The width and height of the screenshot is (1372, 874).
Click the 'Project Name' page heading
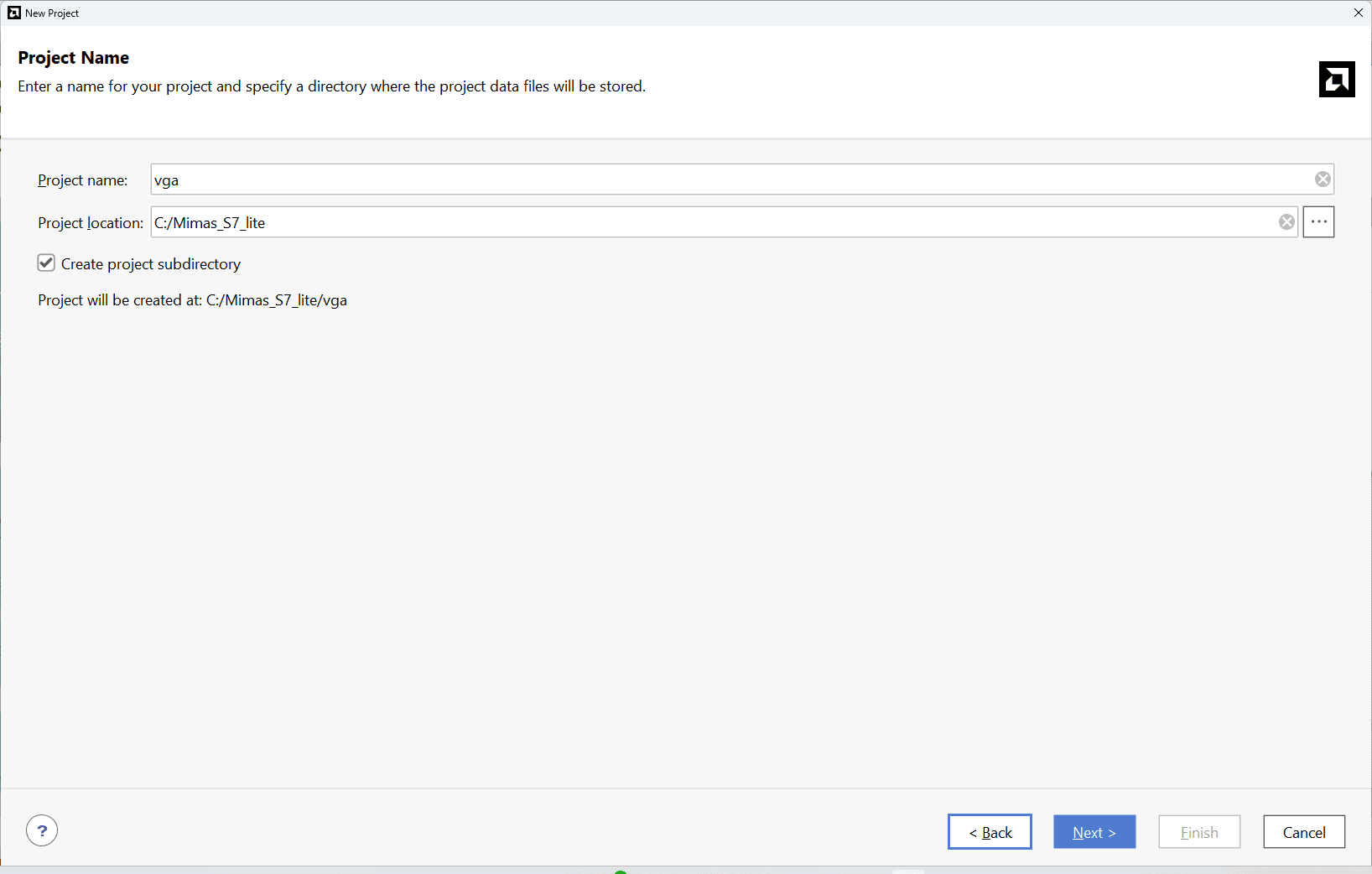[74, 58]
